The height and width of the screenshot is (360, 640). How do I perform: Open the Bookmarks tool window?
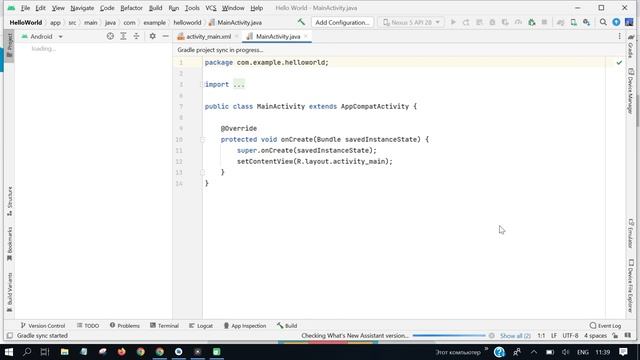9,244
